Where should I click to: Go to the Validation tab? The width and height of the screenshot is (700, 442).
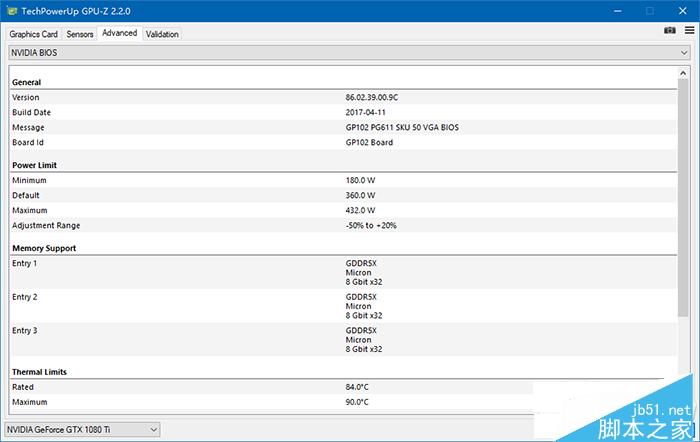click(x=162, y=34)
